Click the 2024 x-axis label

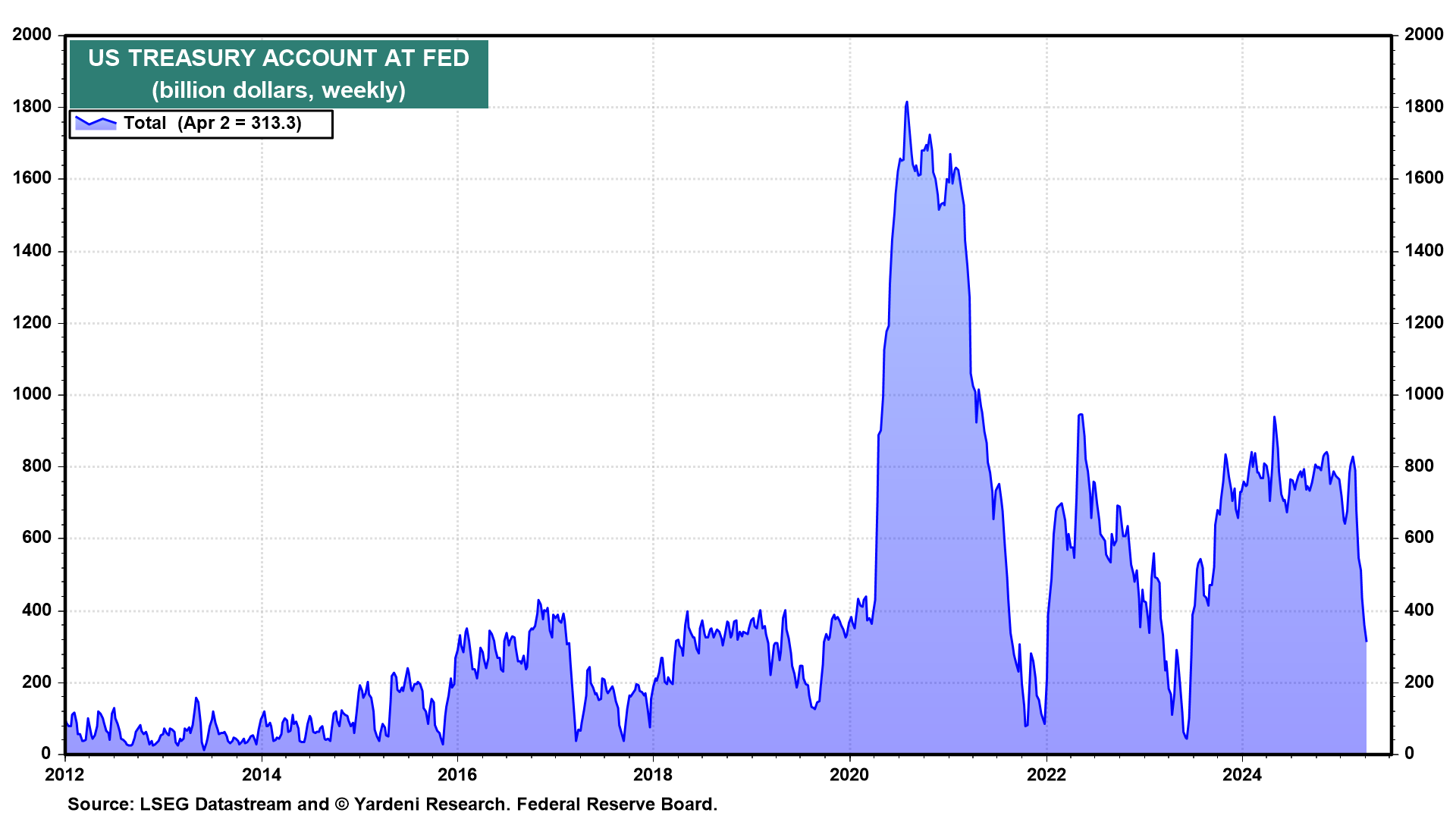pyautogui.click(x=1242, y=774)
